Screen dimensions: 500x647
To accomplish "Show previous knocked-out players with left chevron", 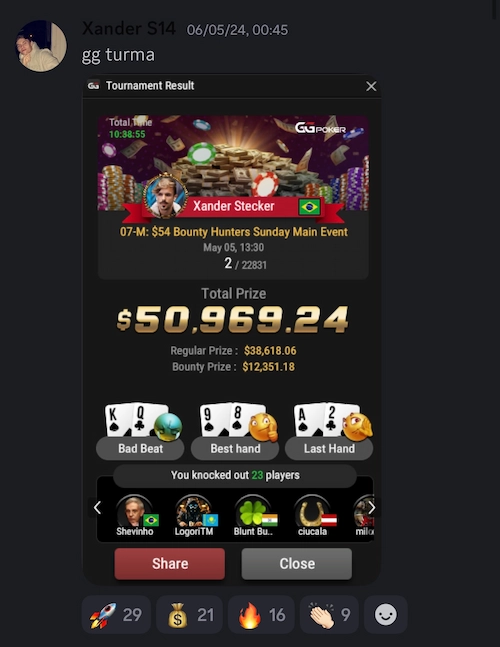I will click(x=97, y=508).
